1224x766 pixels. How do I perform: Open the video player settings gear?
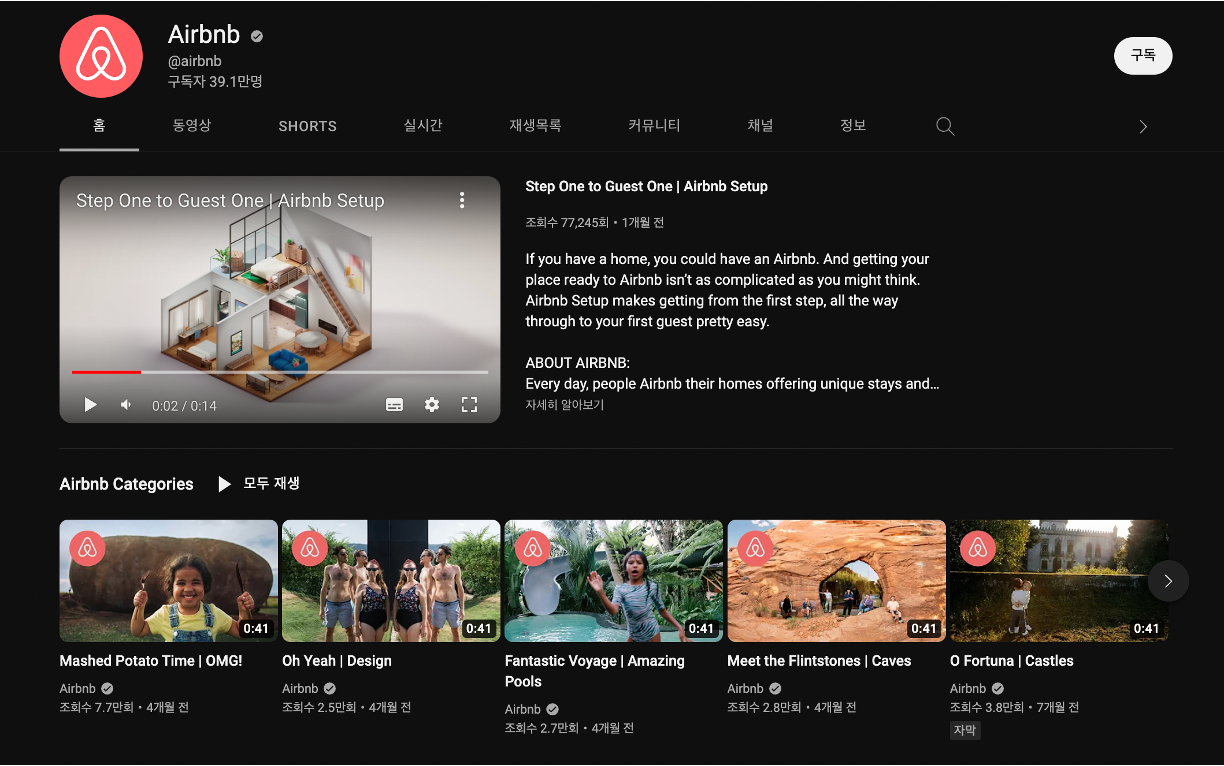tap(432, 405)
